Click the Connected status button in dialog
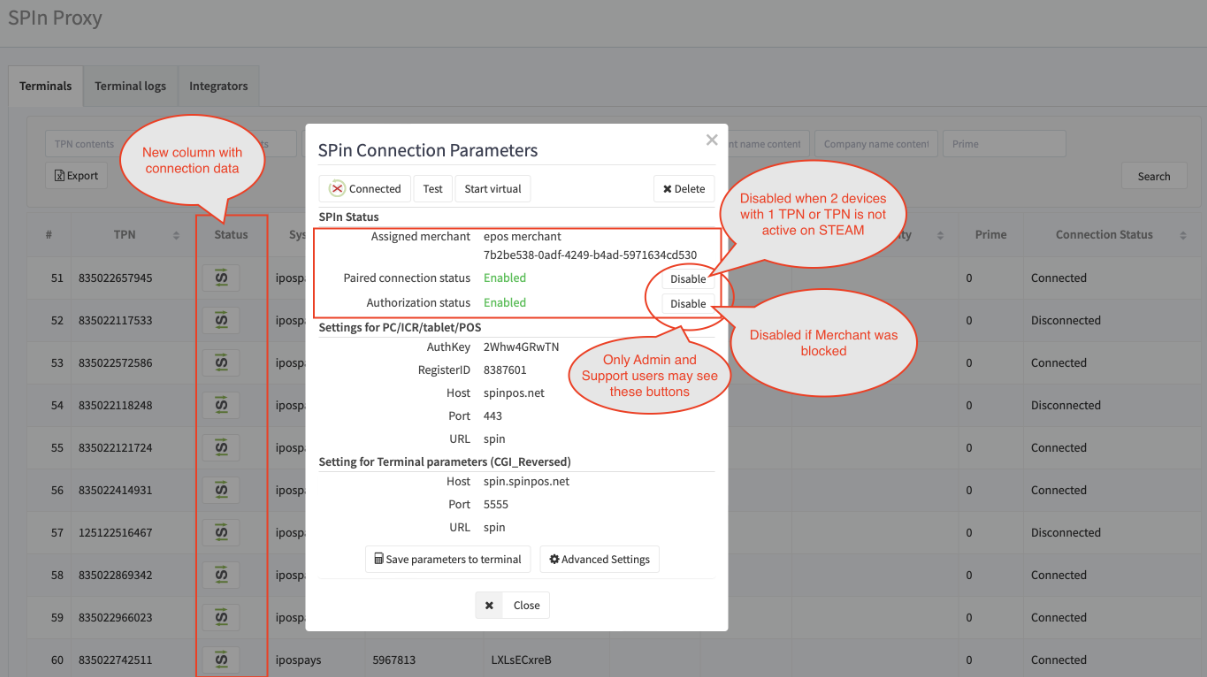 tap(365, 188)
